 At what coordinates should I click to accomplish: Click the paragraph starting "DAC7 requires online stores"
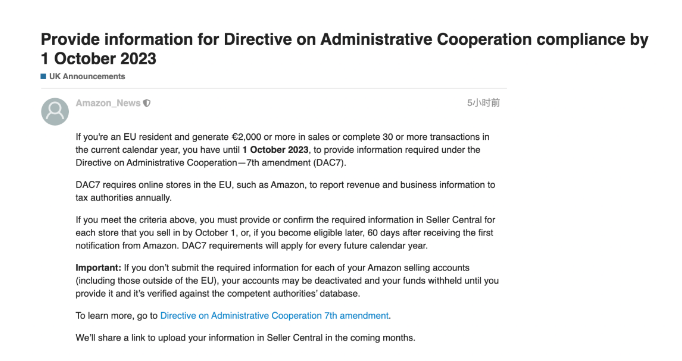[x=285, y=191]
